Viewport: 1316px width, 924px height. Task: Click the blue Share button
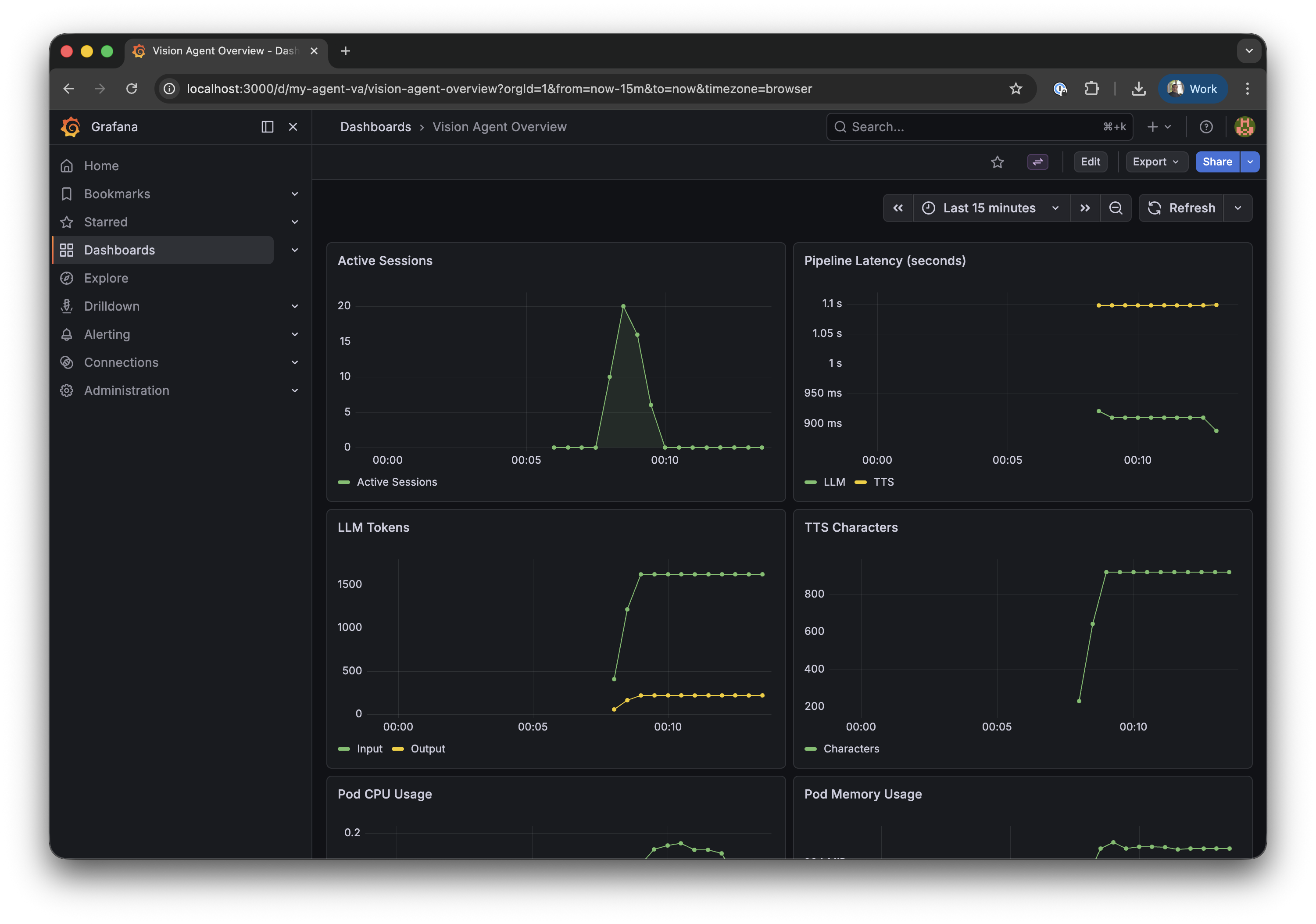click(1217, 161)
